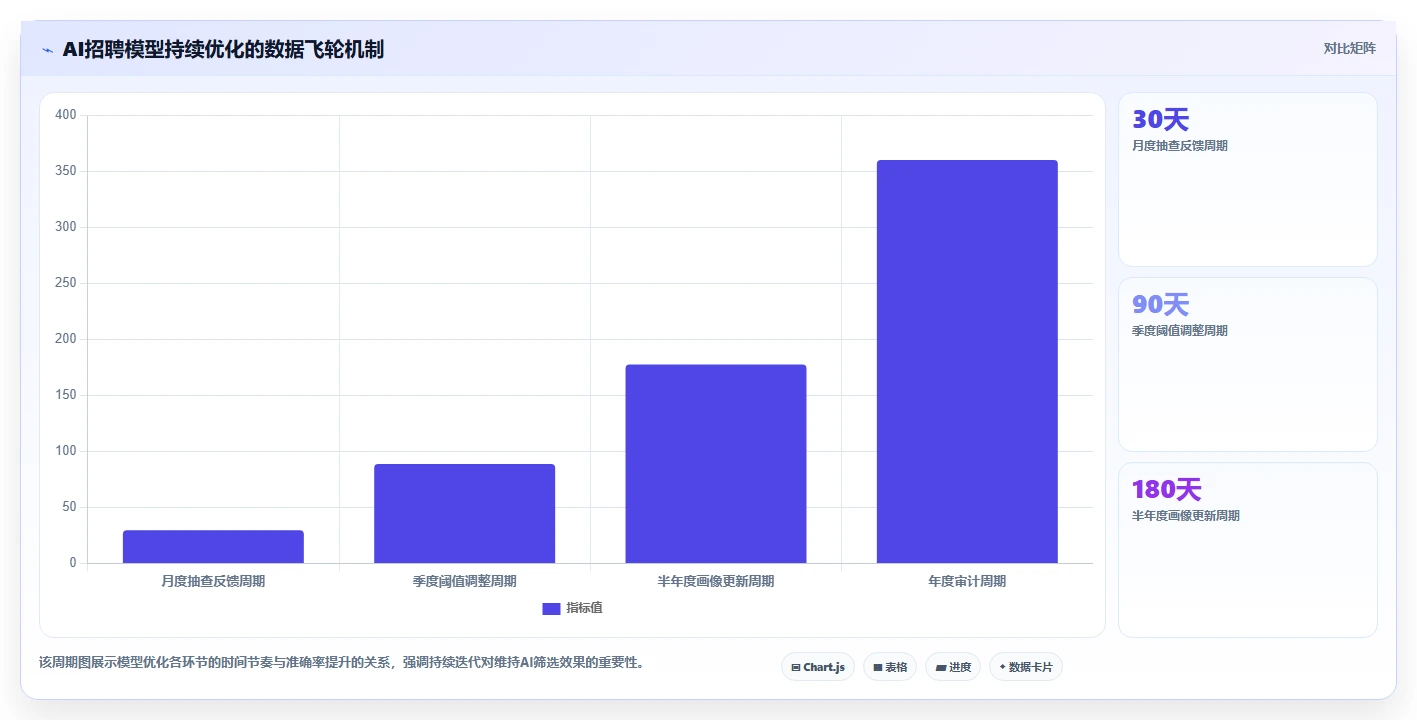Click the 指标值 legend label
The height and width of the screenshot is (720, 1417).
point(584,608)
